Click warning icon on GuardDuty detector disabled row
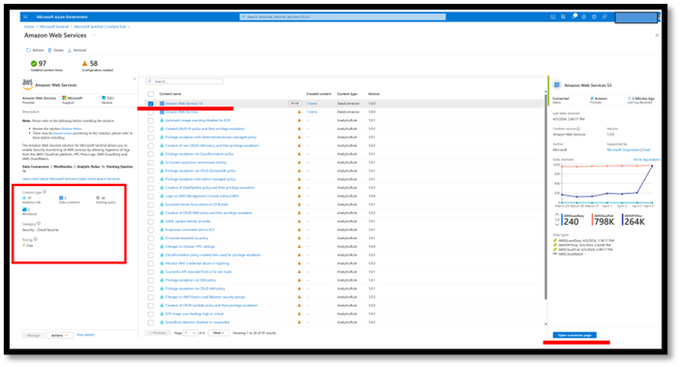 299,322
